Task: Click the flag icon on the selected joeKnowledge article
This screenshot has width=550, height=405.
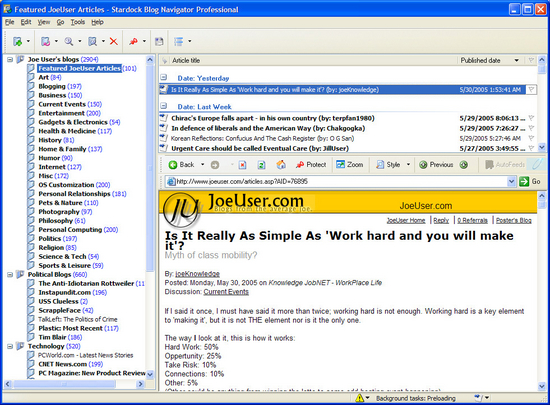Action: point(532,90)
